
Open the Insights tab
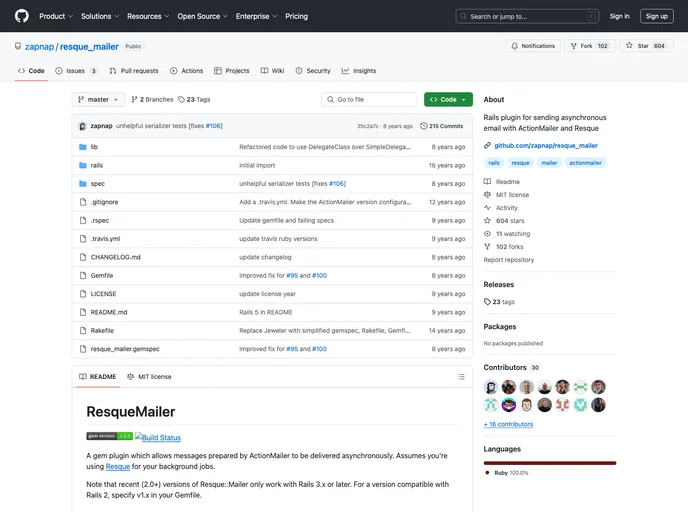click(359, 71)
